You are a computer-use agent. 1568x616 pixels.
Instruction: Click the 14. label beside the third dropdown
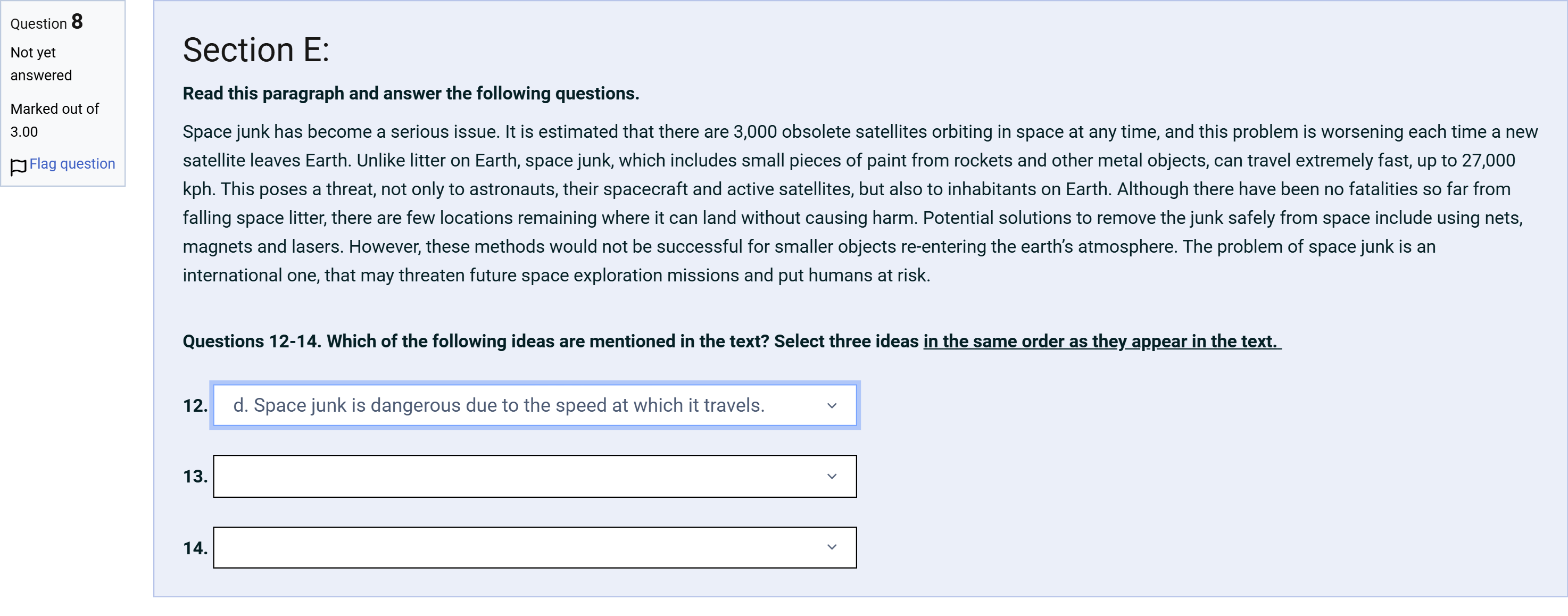click(x=195, y=548)
